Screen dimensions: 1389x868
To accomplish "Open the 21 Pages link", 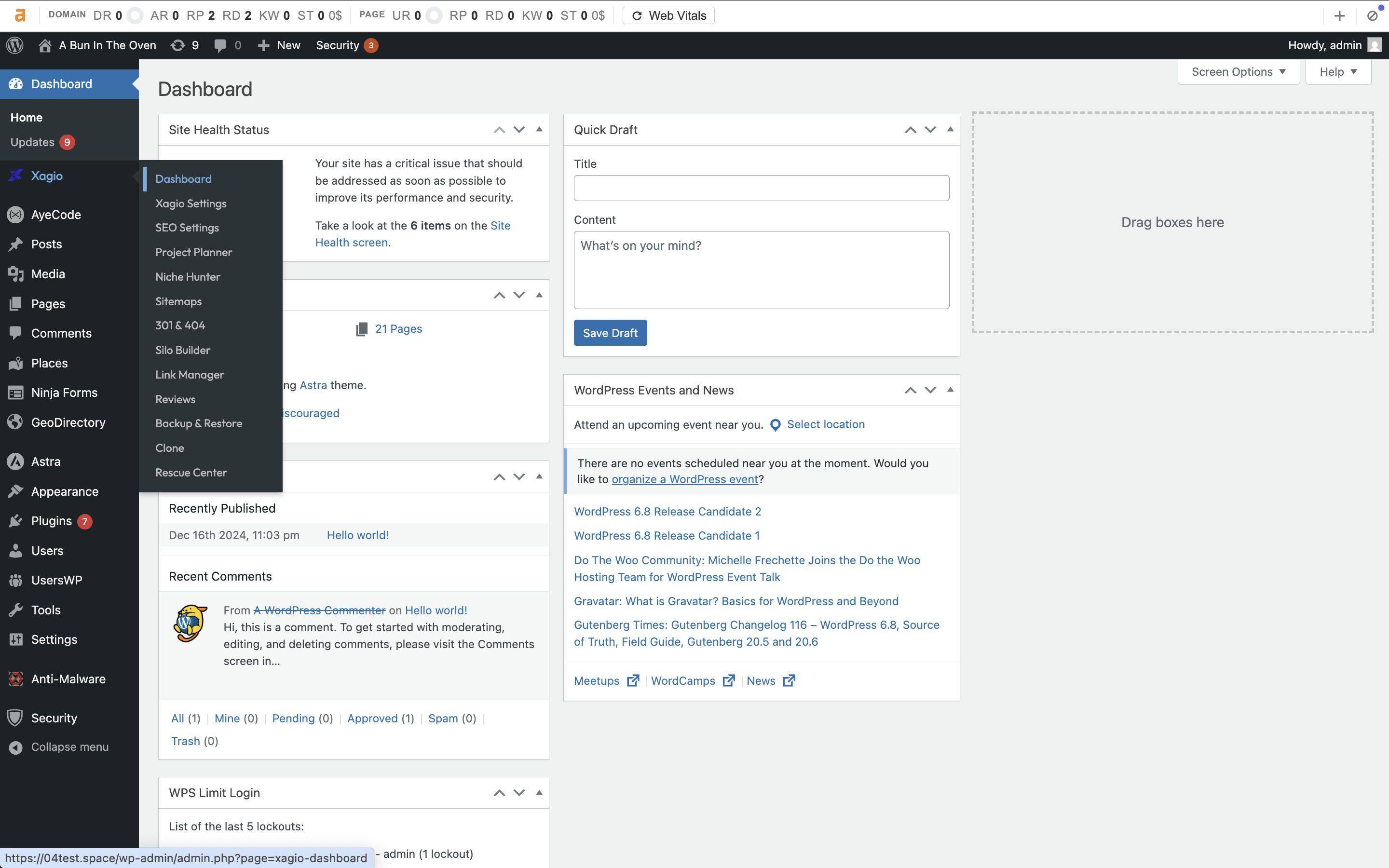I will [x=398, y=329].
